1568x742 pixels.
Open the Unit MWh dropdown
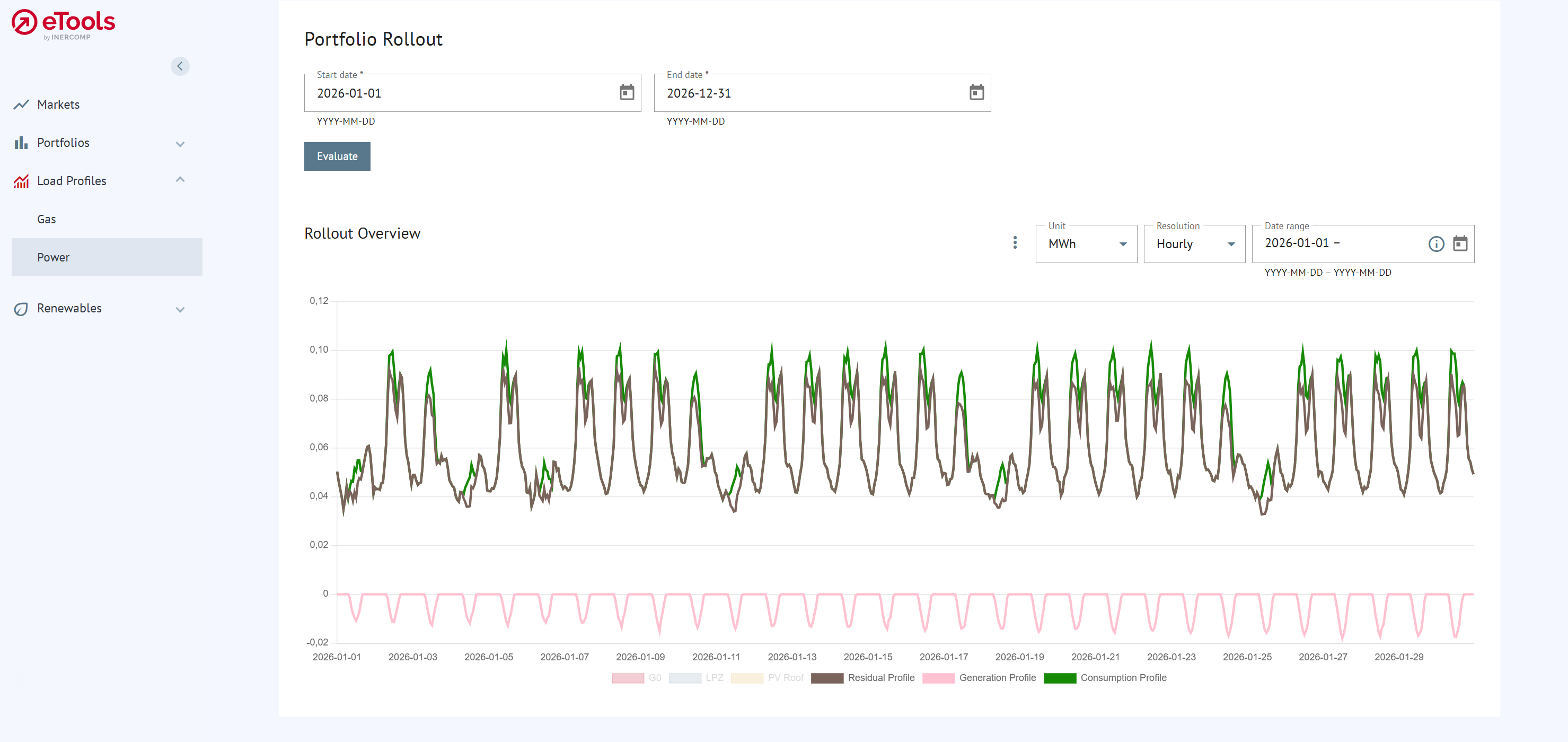click(x=1085, y=243)
